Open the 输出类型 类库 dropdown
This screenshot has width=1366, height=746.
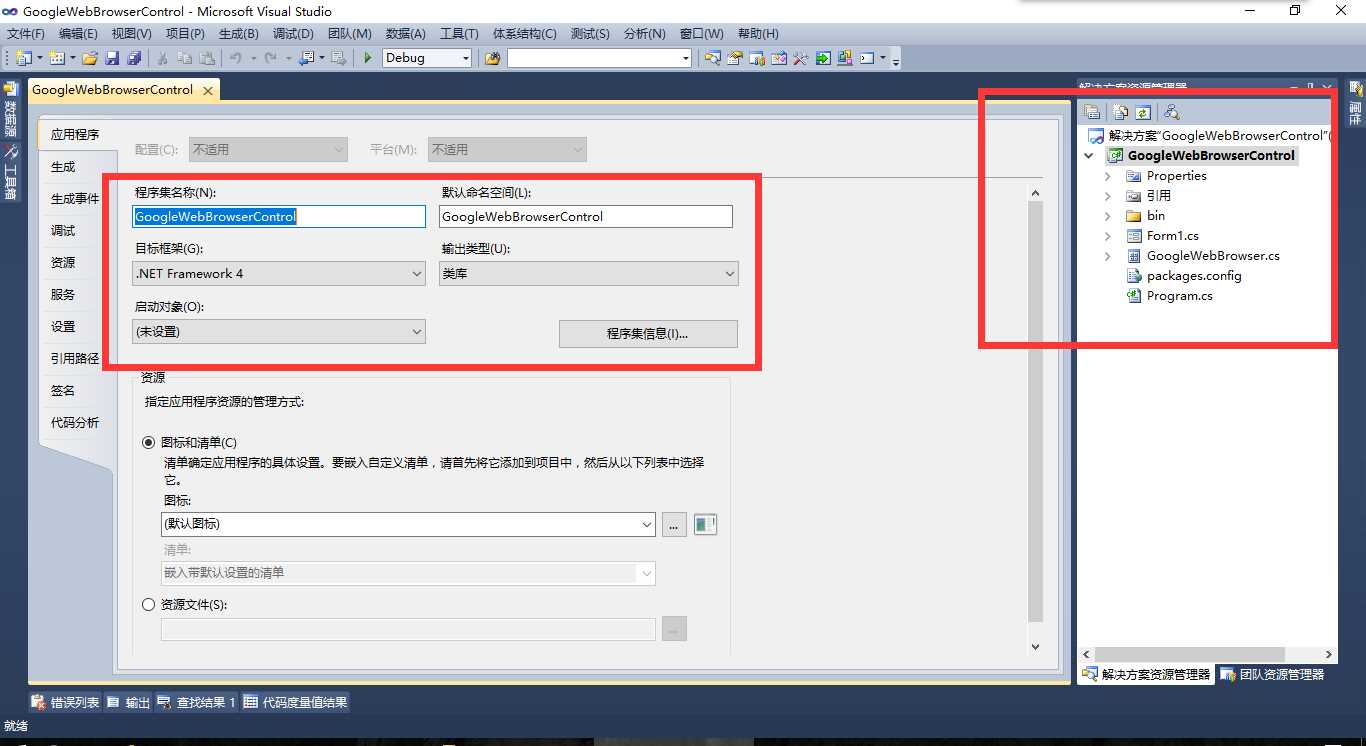[x=589, y=273]
